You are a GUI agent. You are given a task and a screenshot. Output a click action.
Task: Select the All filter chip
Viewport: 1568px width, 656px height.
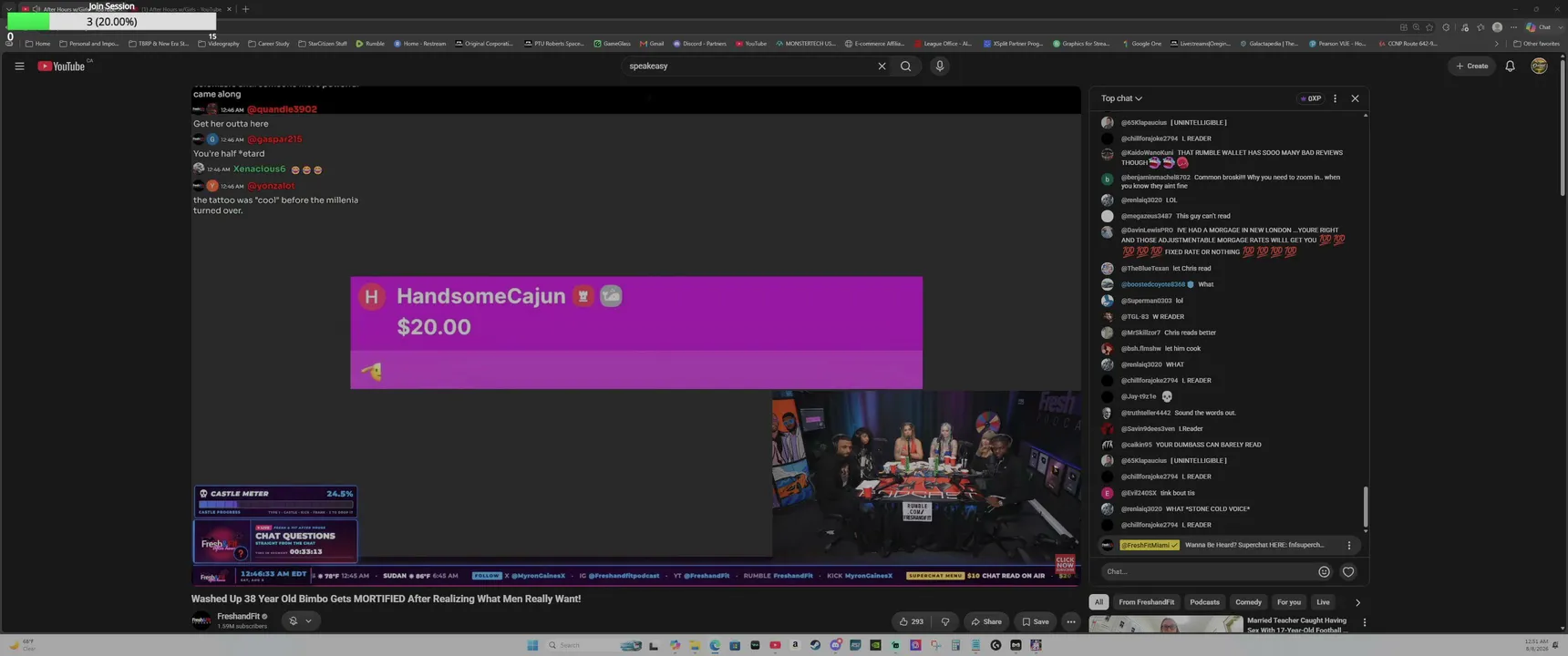(1099, 602)
